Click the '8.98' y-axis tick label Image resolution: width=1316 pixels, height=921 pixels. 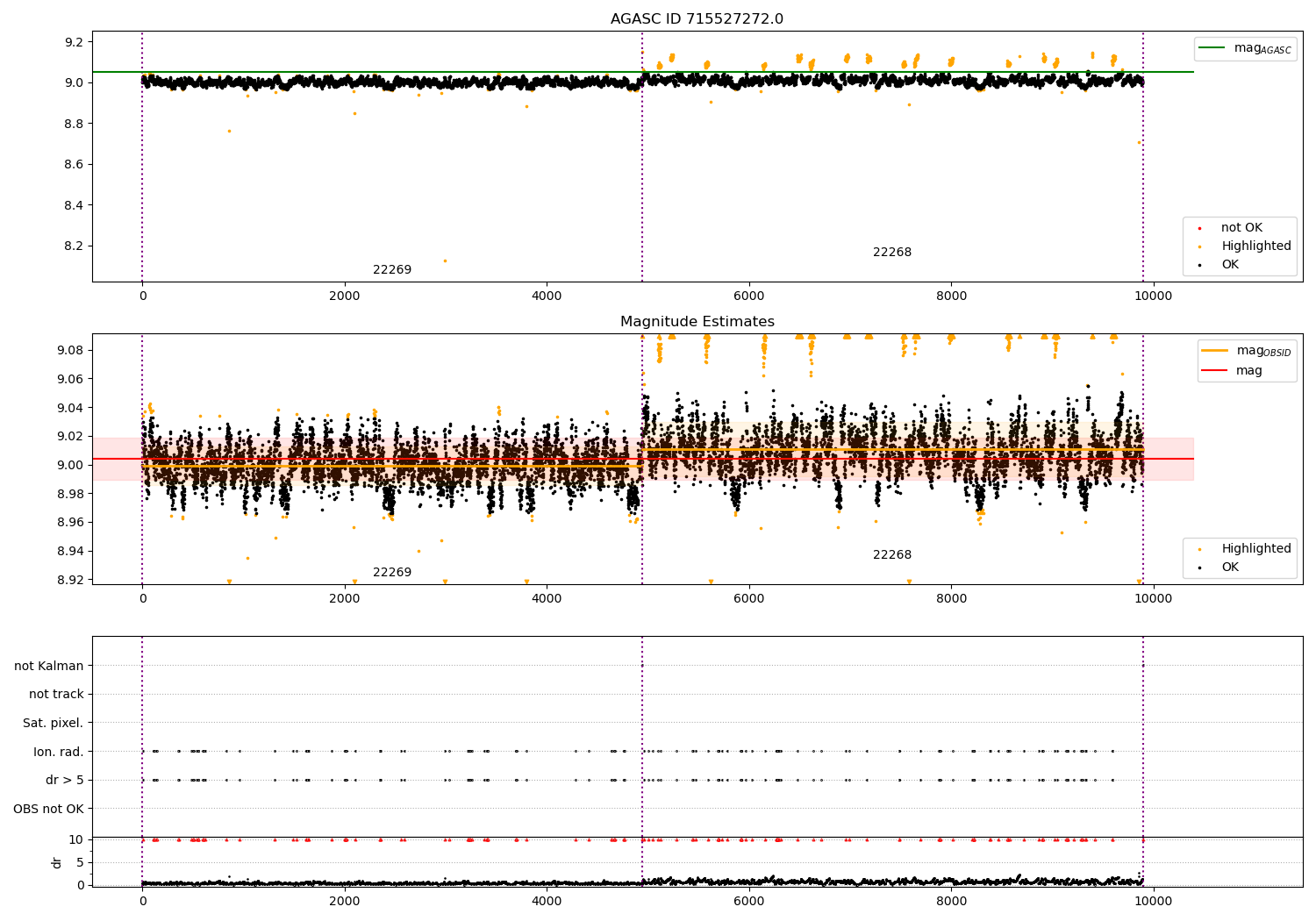pos(70,494)
